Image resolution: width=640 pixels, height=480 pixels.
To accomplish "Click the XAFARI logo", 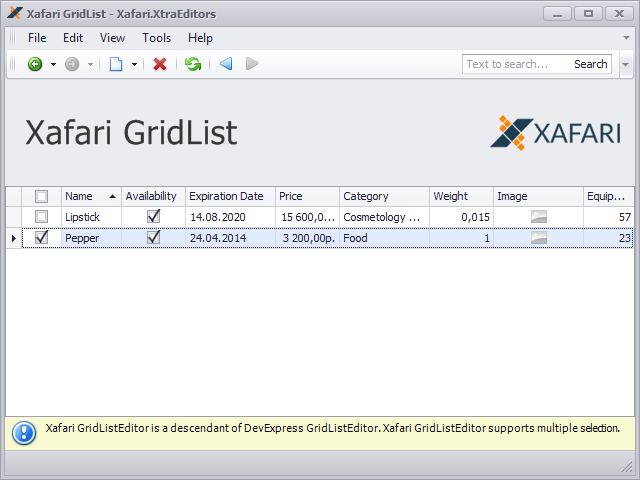I will pos(556,133).
